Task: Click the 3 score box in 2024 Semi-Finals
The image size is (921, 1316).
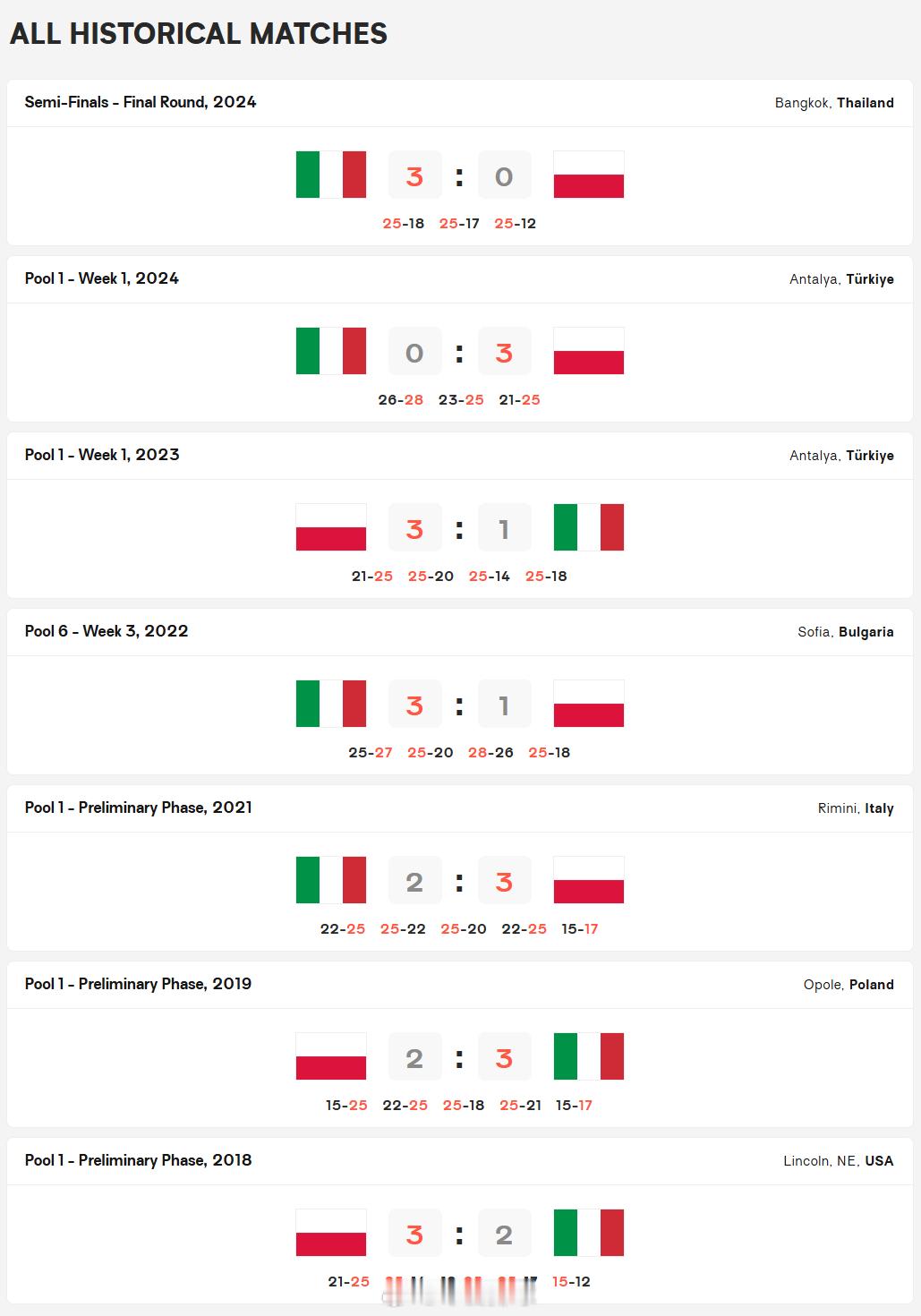Action: [x=414, y=175]
